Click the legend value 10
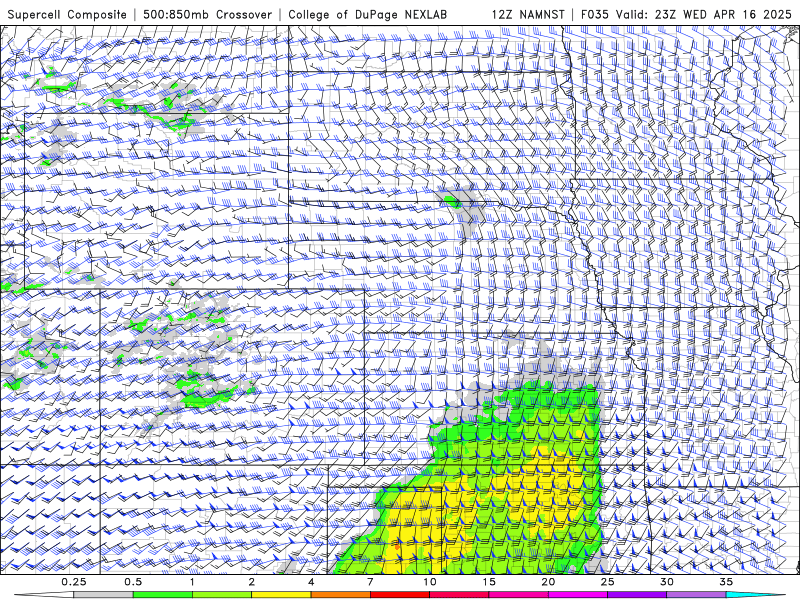This screenshot has width=800, height=600. [x=430, y=582]
